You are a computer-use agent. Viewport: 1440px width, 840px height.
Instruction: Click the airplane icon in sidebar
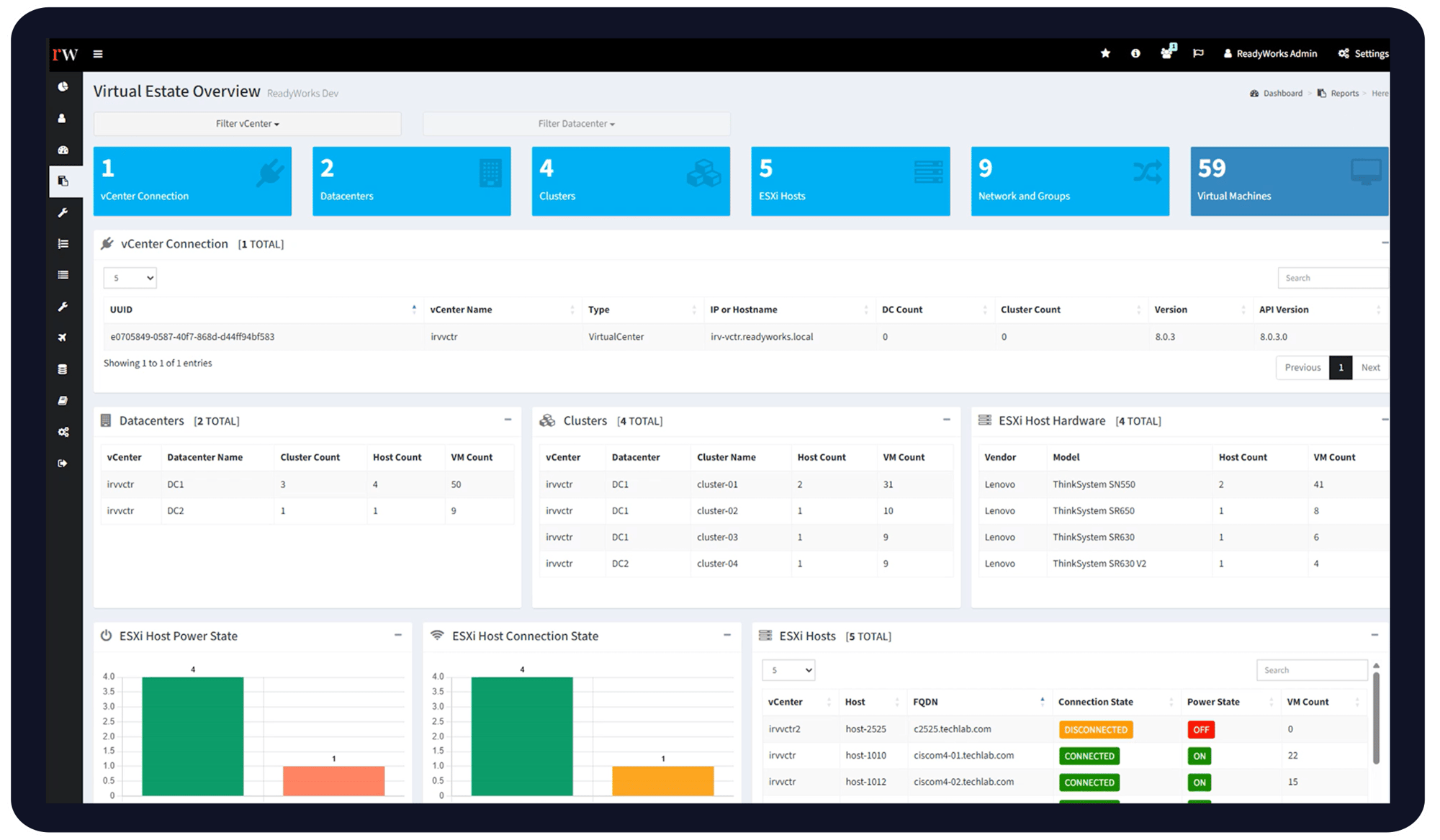tap(63, 338)
